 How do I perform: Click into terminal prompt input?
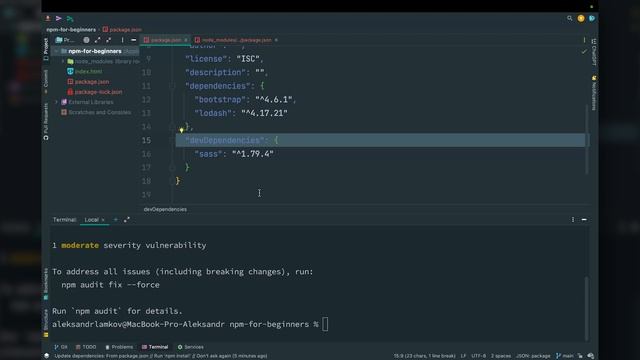pos(325,324)
